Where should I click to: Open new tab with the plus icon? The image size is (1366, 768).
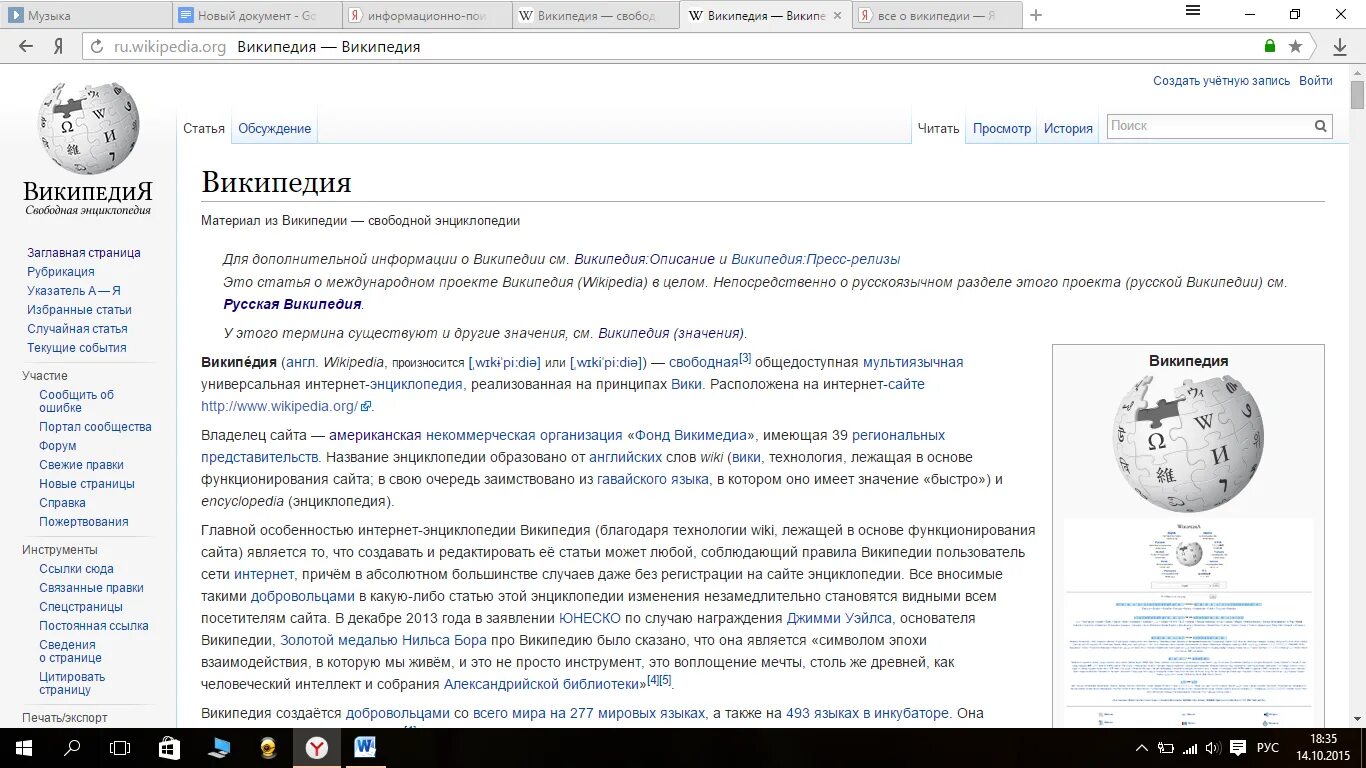(1036, 15)
